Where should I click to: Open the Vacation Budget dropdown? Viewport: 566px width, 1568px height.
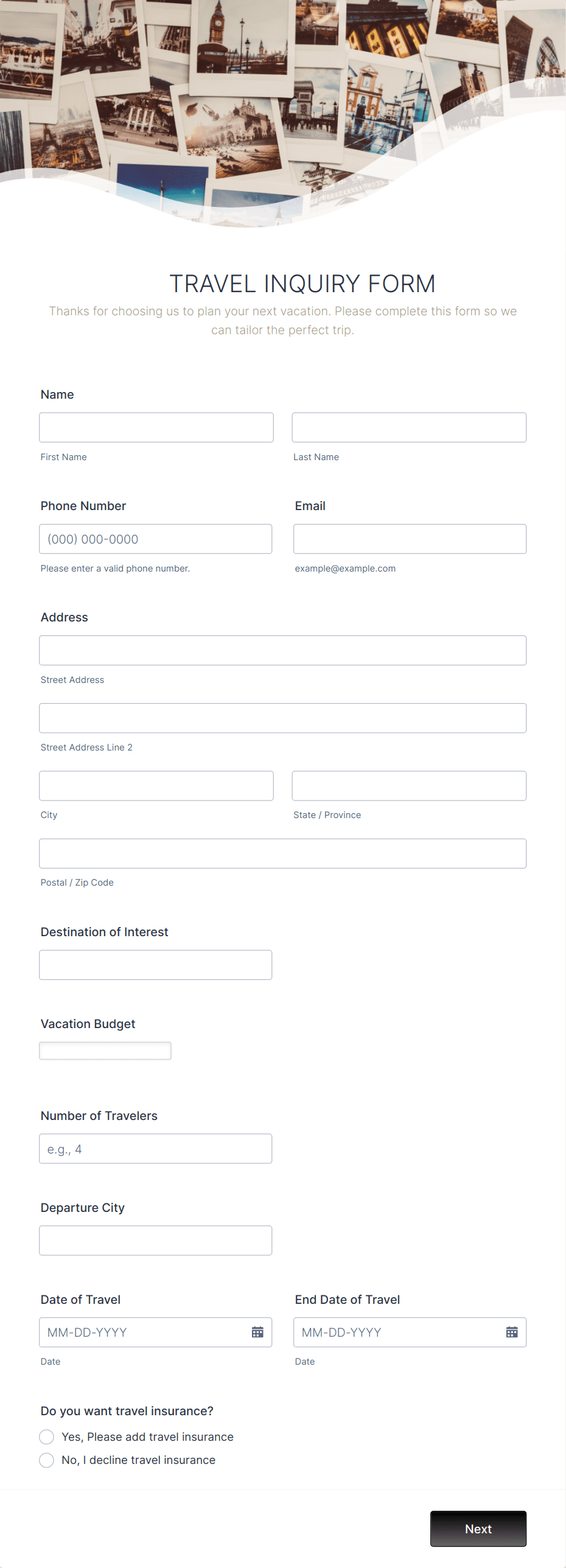coord(105,1051)
